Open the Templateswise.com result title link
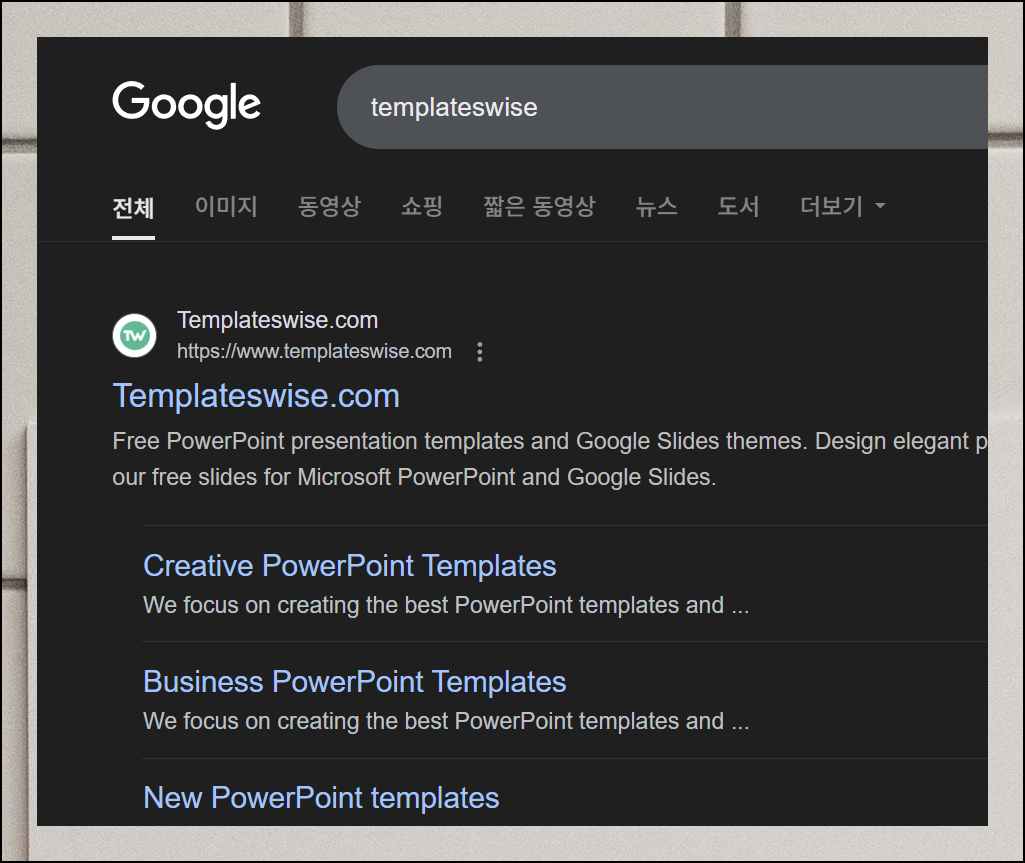The width and height of the screenshot is (1025, 863). pyautogui.click(x=256, y=396)
